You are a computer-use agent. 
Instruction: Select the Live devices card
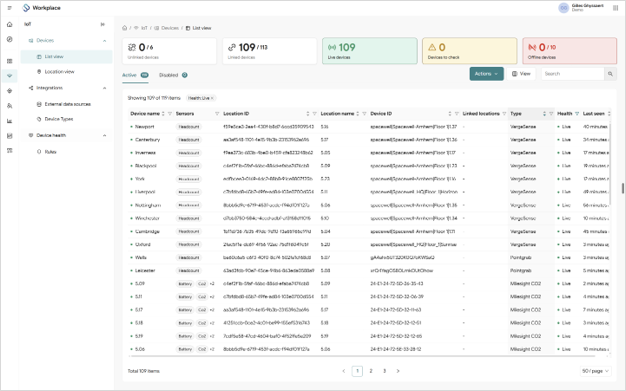point(370,51)
